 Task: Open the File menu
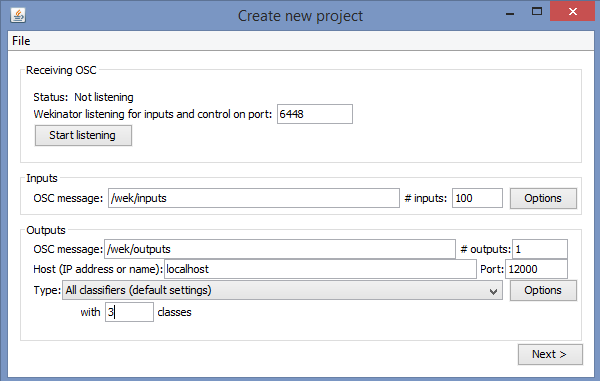point(21,41)
